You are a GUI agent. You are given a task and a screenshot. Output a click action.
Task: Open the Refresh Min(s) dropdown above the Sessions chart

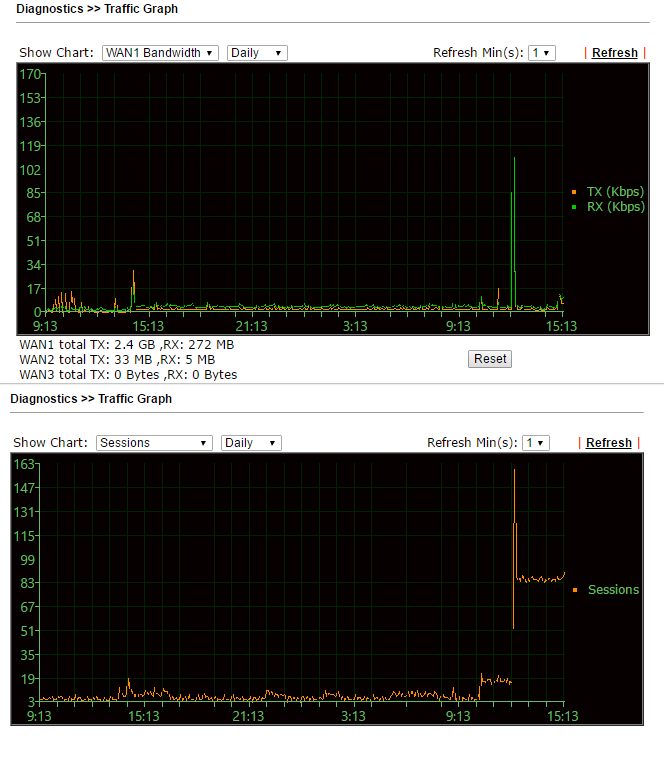click(x=536, y=443)
